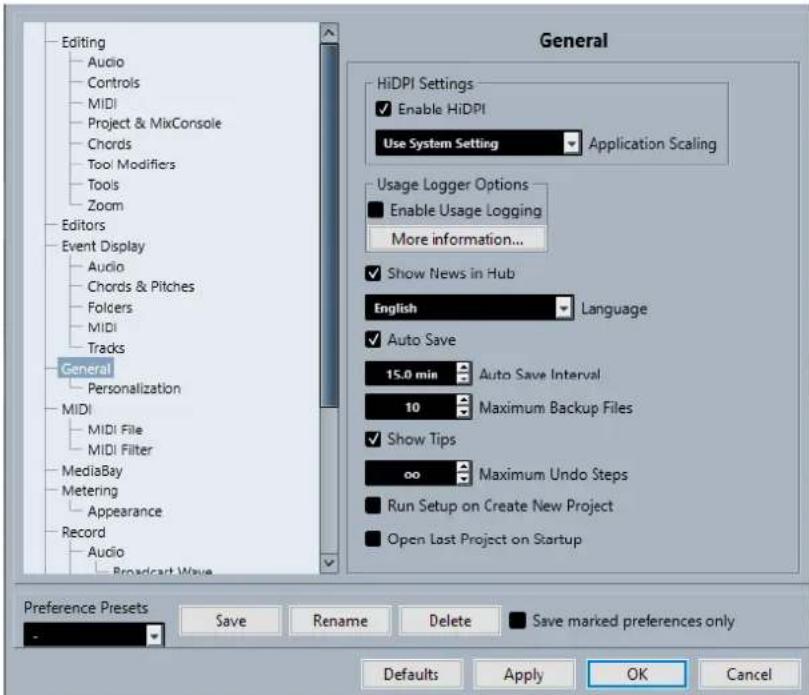Viewport: 809px width, 695px height.
Task: Cancel the preferences dialog
Action: 749,674
